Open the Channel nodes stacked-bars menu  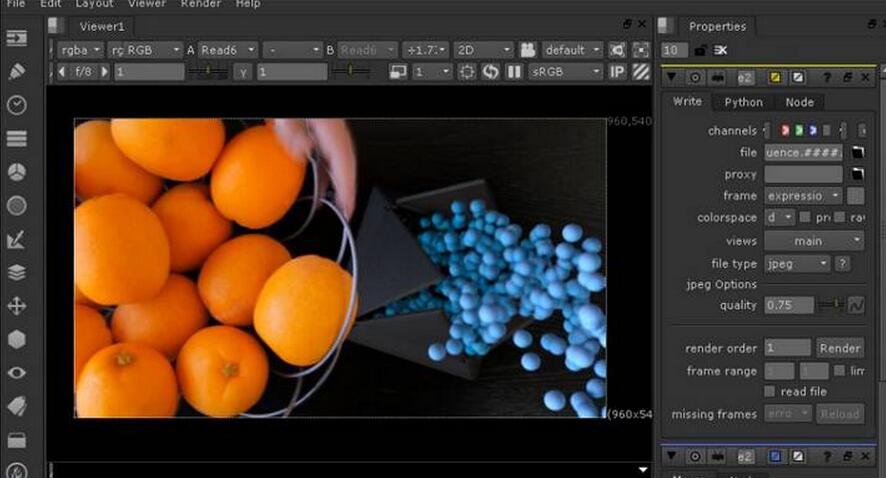pos(17,138)
